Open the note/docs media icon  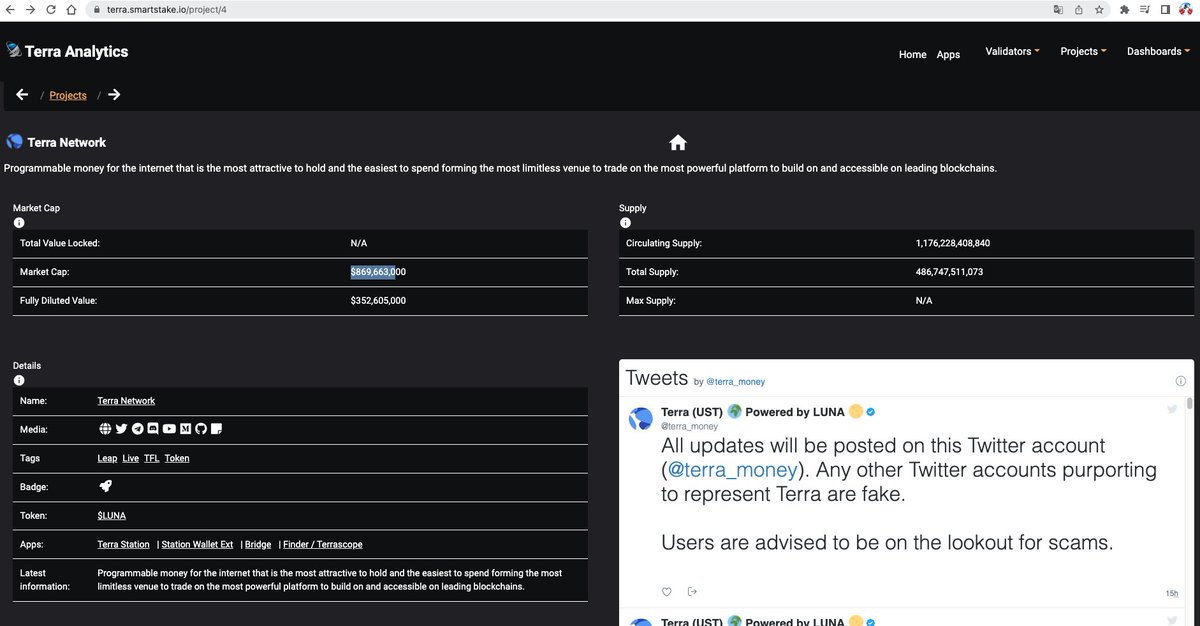coord(216,429)
